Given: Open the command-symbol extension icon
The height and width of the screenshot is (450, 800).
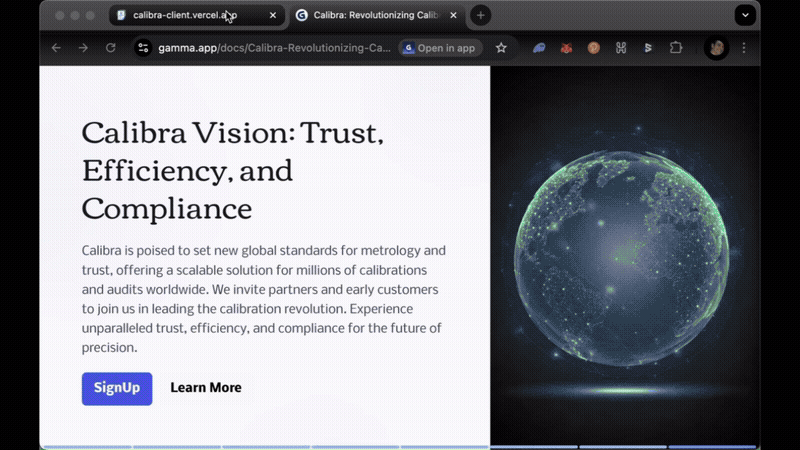Looking at the screenshot, I should [621, 48].
